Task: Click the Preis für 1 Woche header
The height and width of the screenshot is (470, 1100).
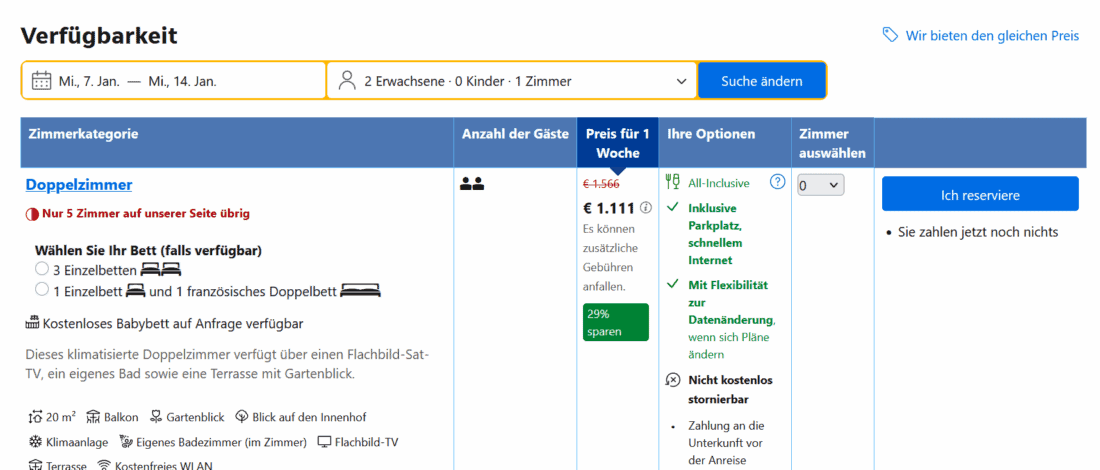Action: (x=617, y=143)
